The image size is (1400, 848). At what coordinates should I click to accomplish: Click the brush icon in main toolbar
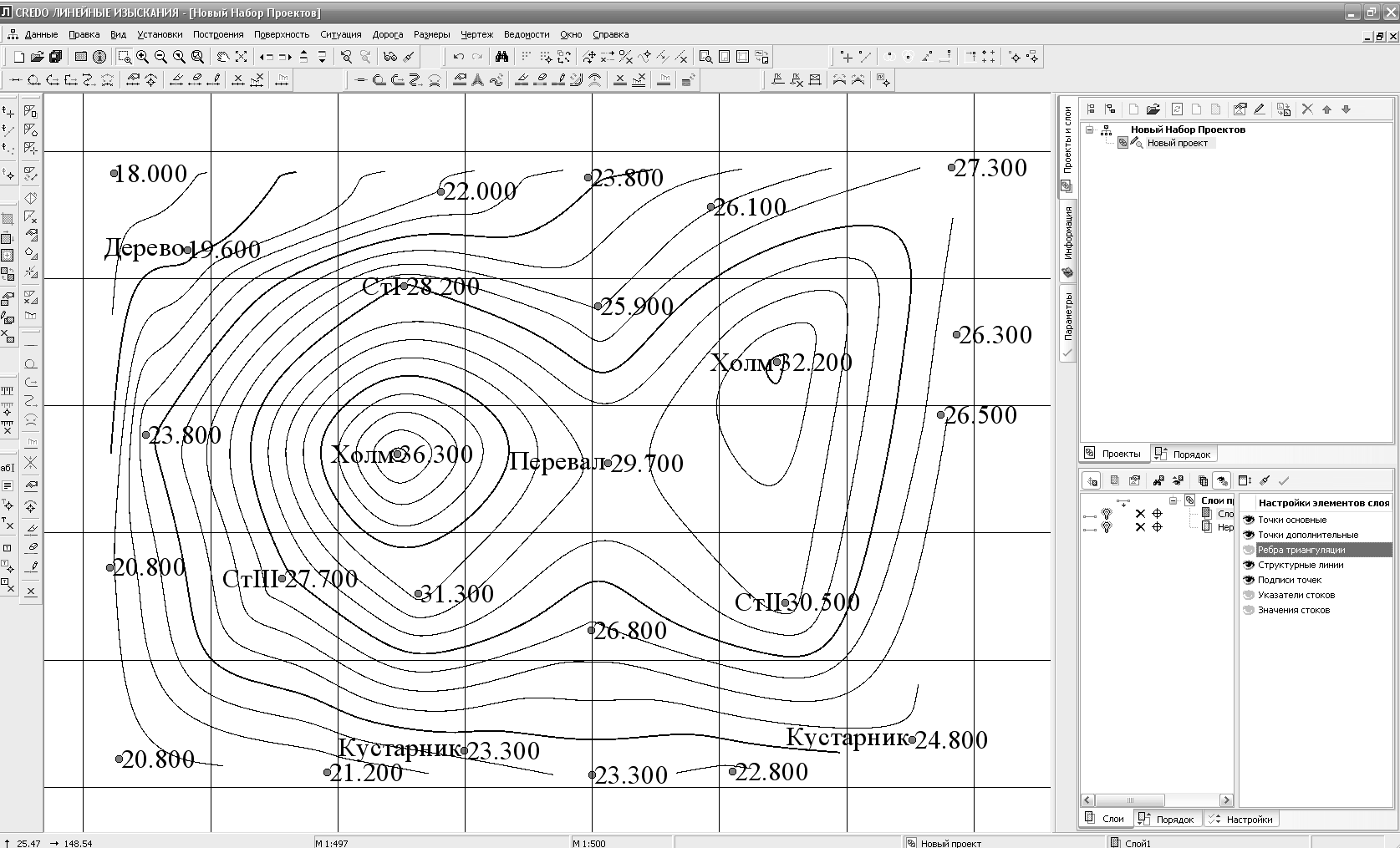tap(409, 57)
